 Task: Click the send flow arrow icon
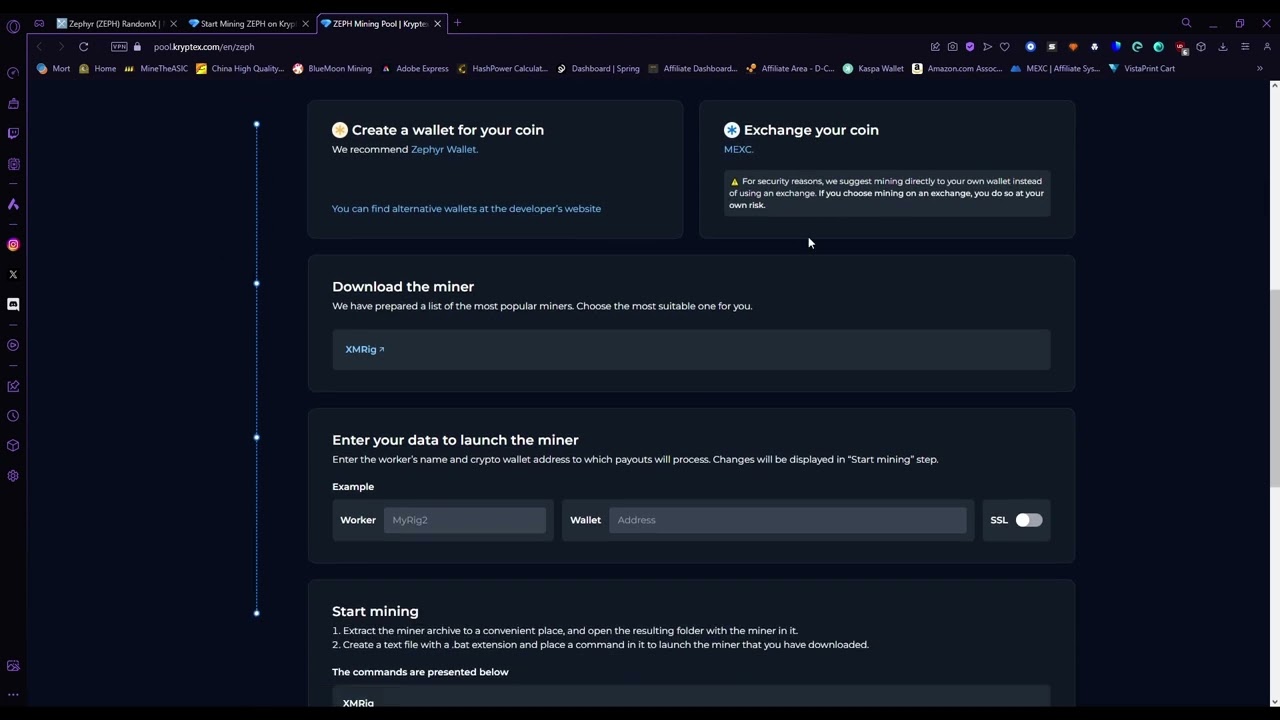point(987,47)
